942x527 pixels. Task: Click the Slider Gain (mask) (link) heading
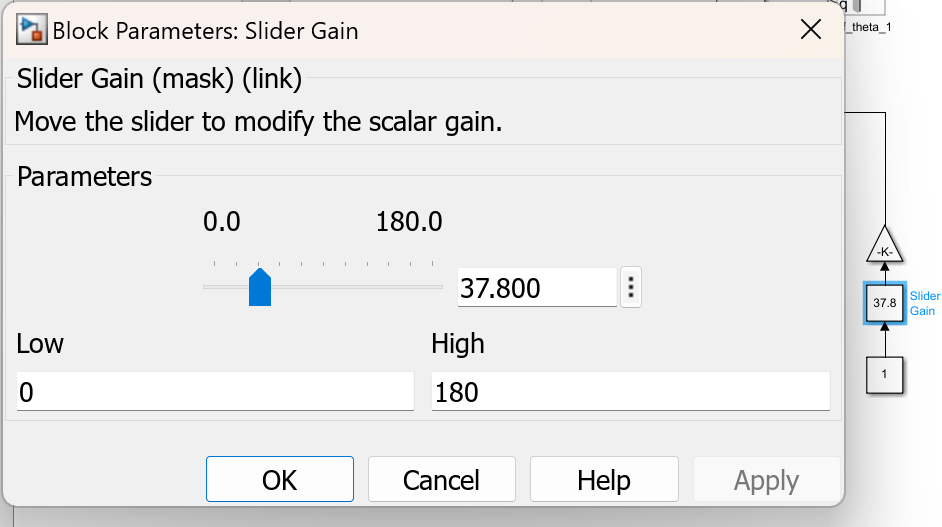tap(160, 79)
